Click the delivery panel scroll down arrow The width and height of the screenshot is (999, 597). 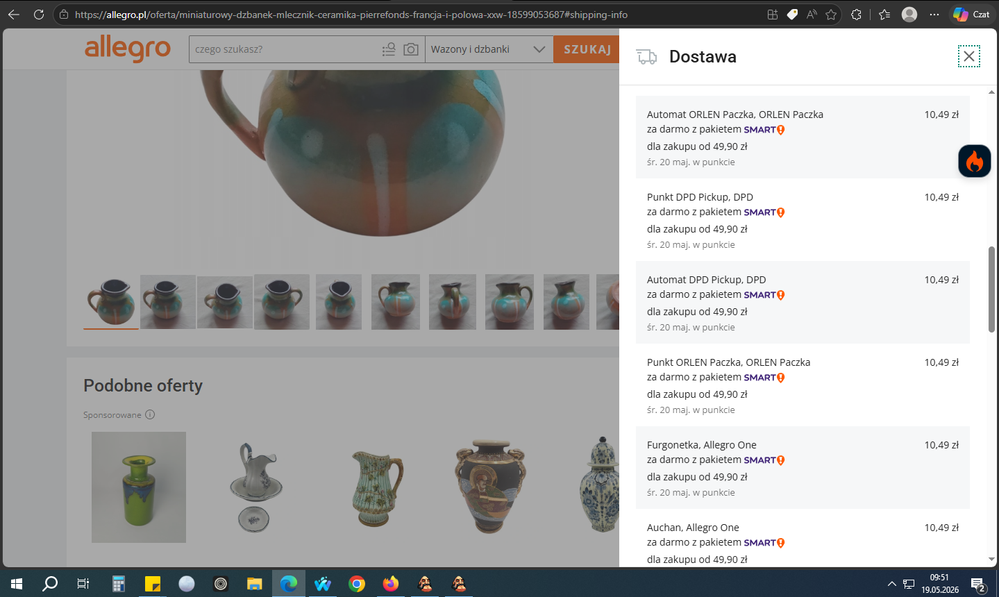(991, 559)
